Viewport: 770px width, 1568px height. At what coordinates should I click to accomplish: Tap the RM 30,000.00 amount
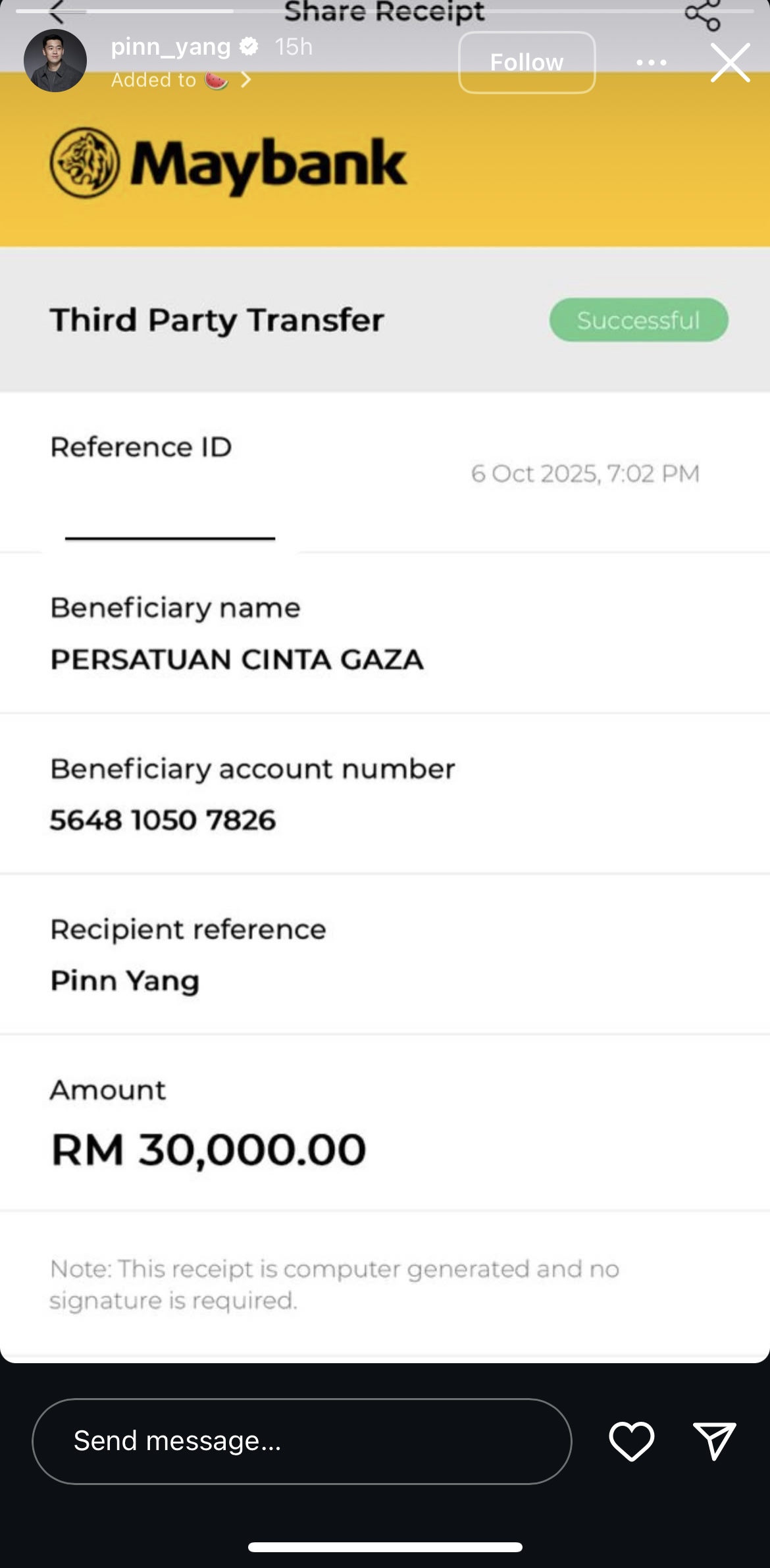208,1150
